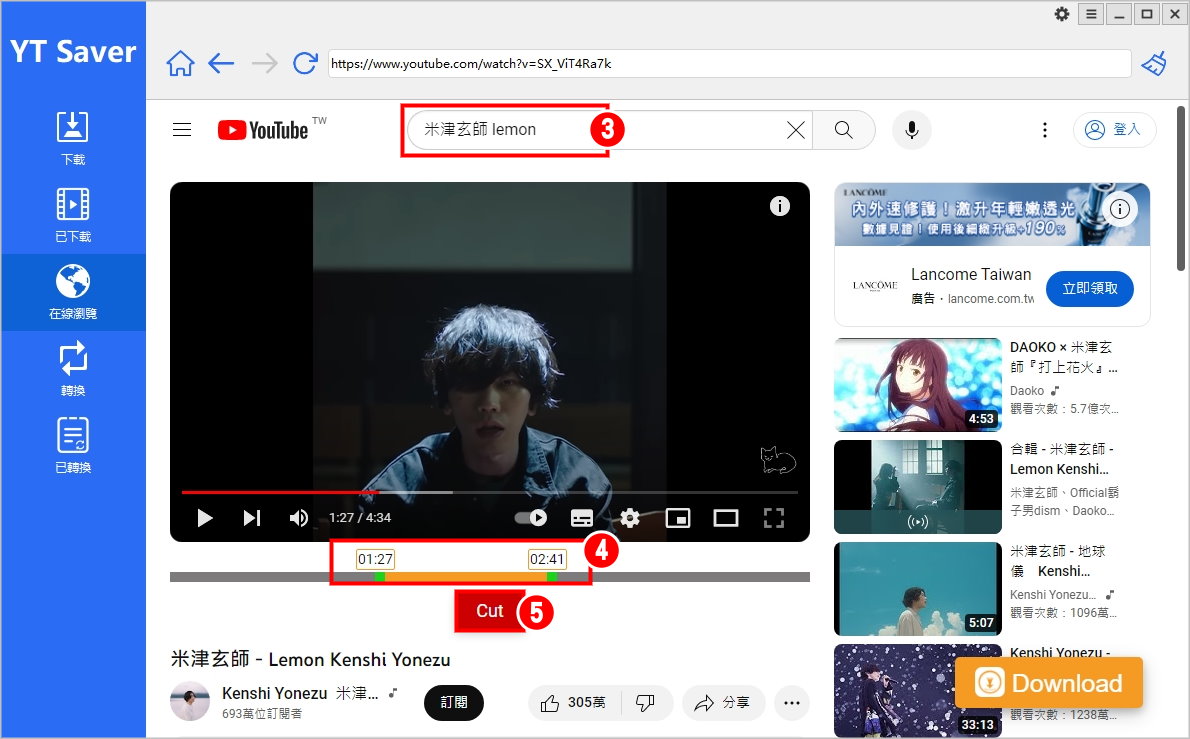The width and height of the screenshot is (1190, 739).
Task: Seek on the video progress bar
Action: [x=490, y=492]
